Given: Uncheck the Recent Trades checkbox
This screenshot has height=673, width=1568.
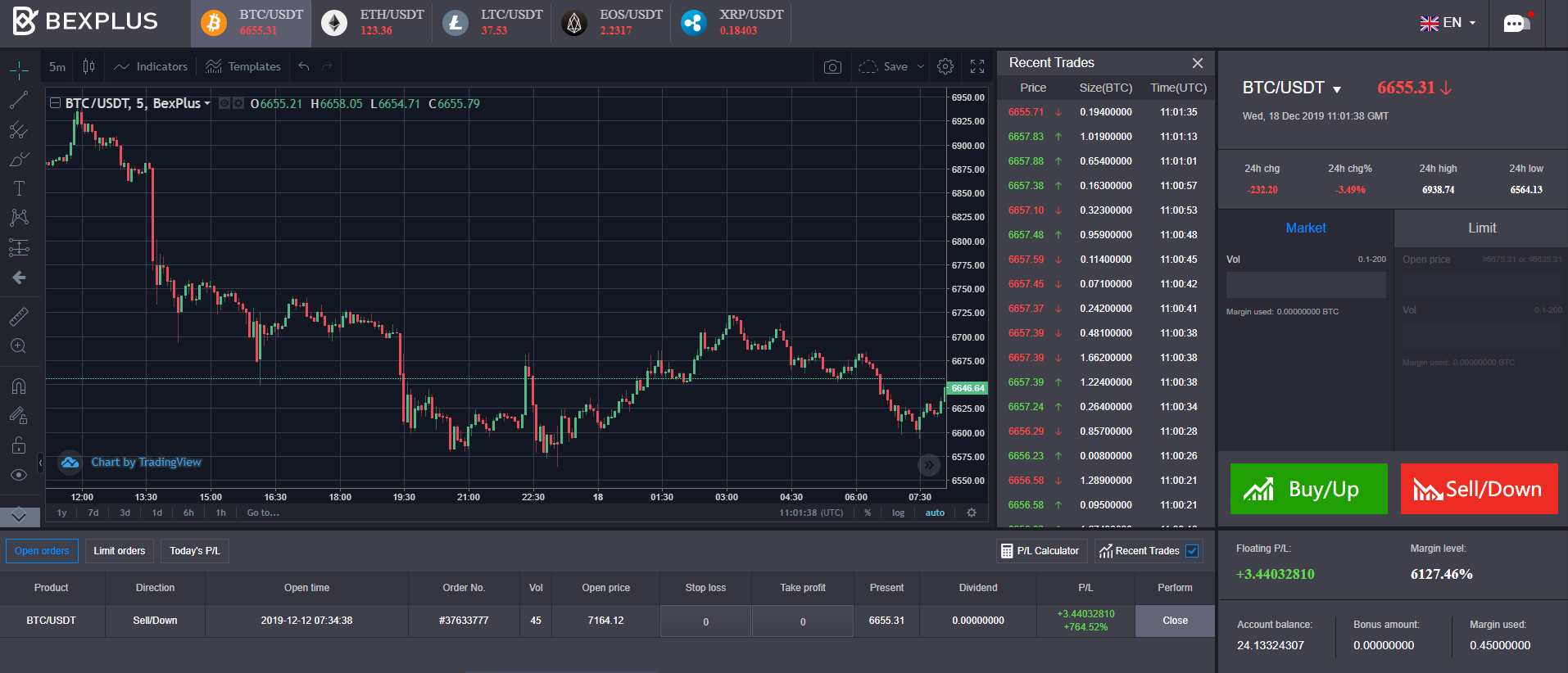Looking at the screenshot, I should coord(1193,551).
